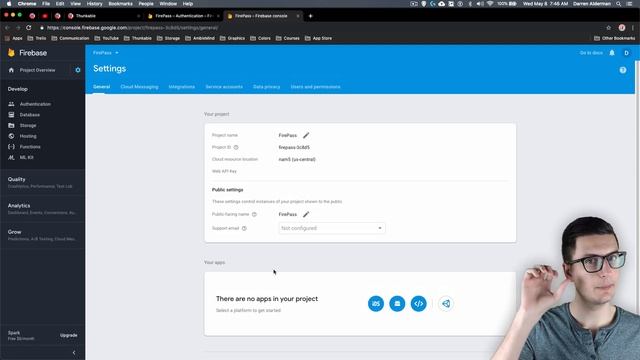Open the project settings gear icon
Screen dimensions: 640x360
(x=78, y=70)
